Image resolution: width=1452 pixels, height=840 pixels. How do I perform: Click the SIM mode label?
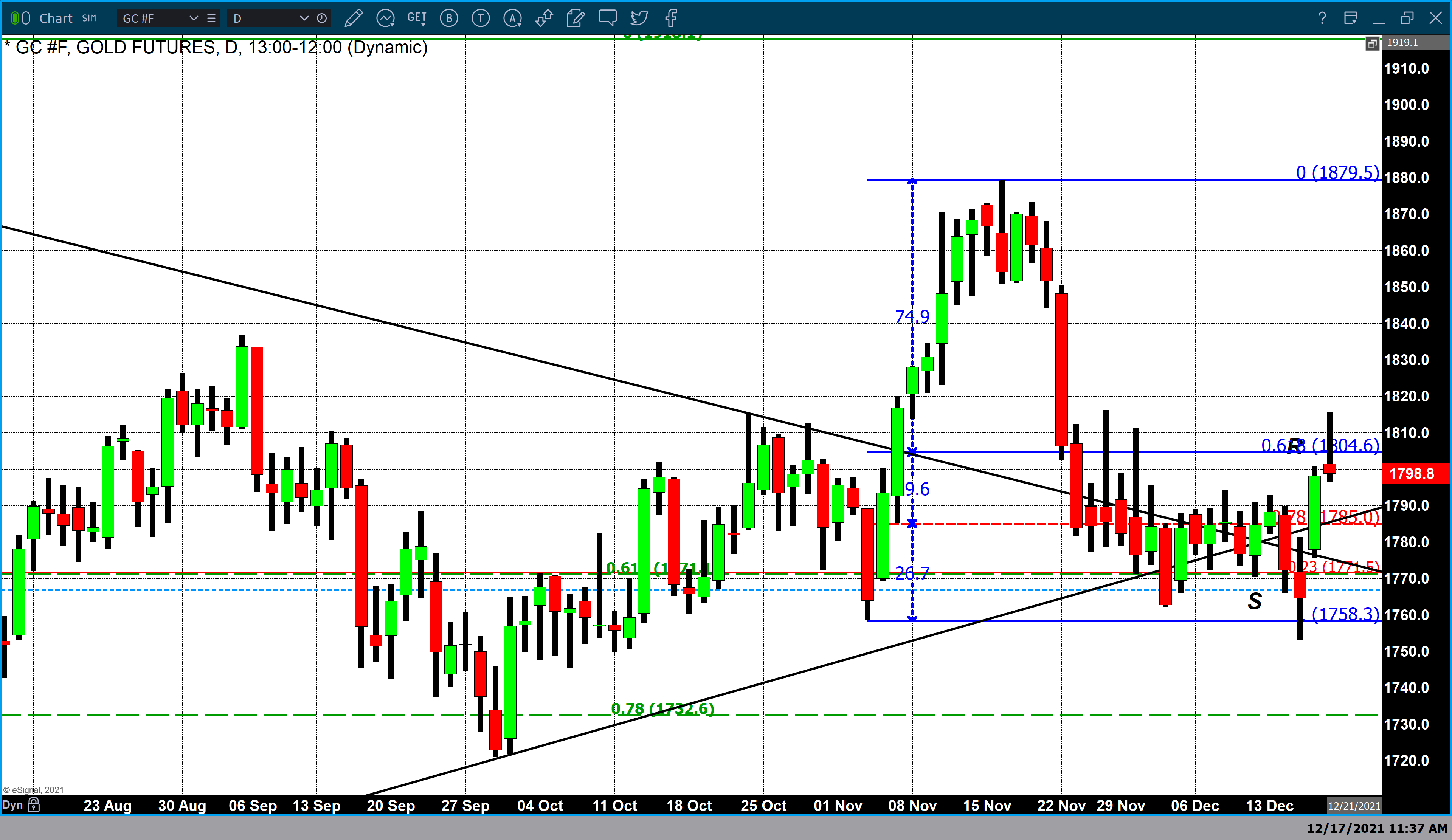[x=89, y=19]
